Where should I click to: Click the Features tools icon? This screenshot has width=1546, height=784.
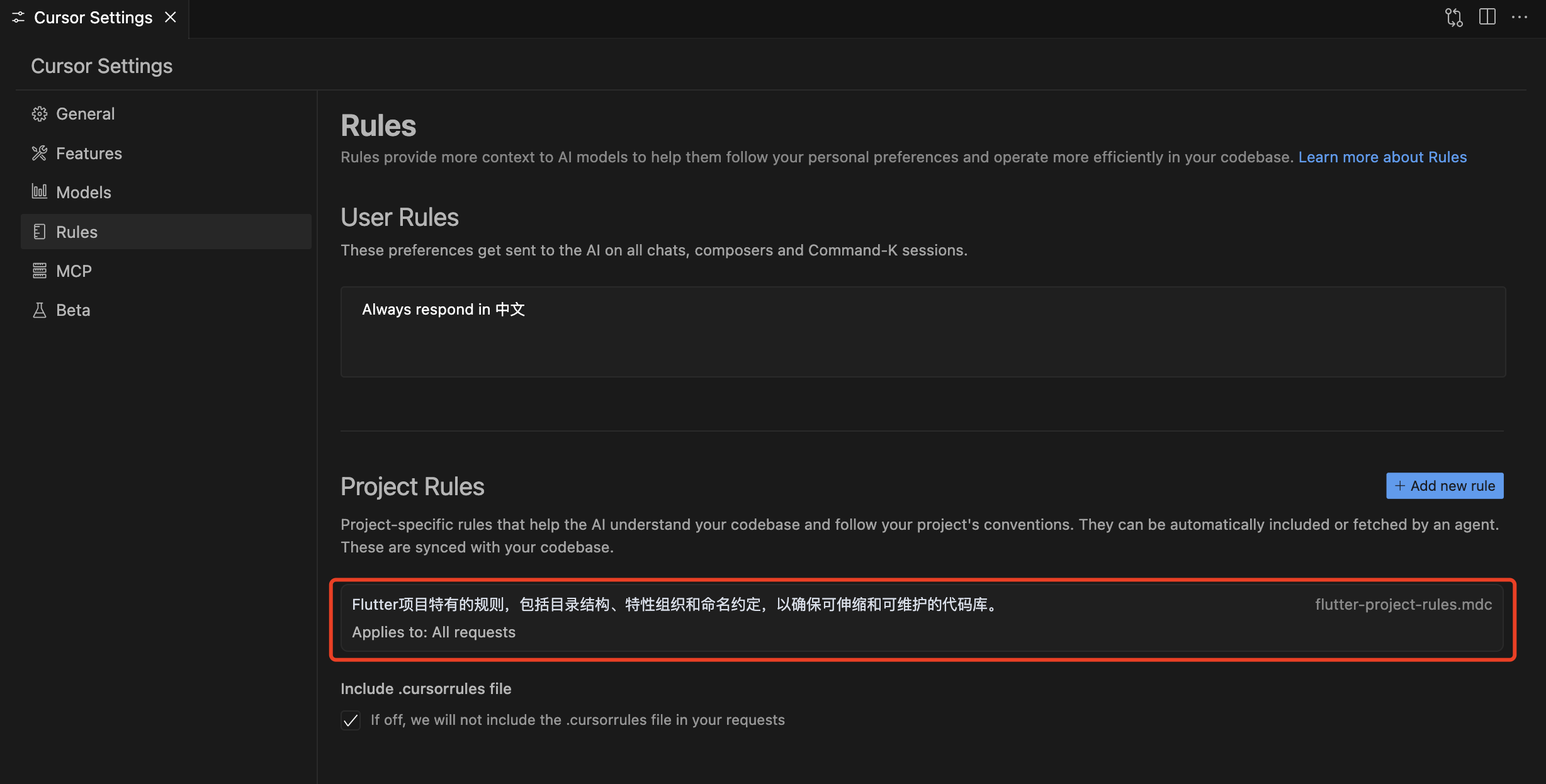click(39, 154)
